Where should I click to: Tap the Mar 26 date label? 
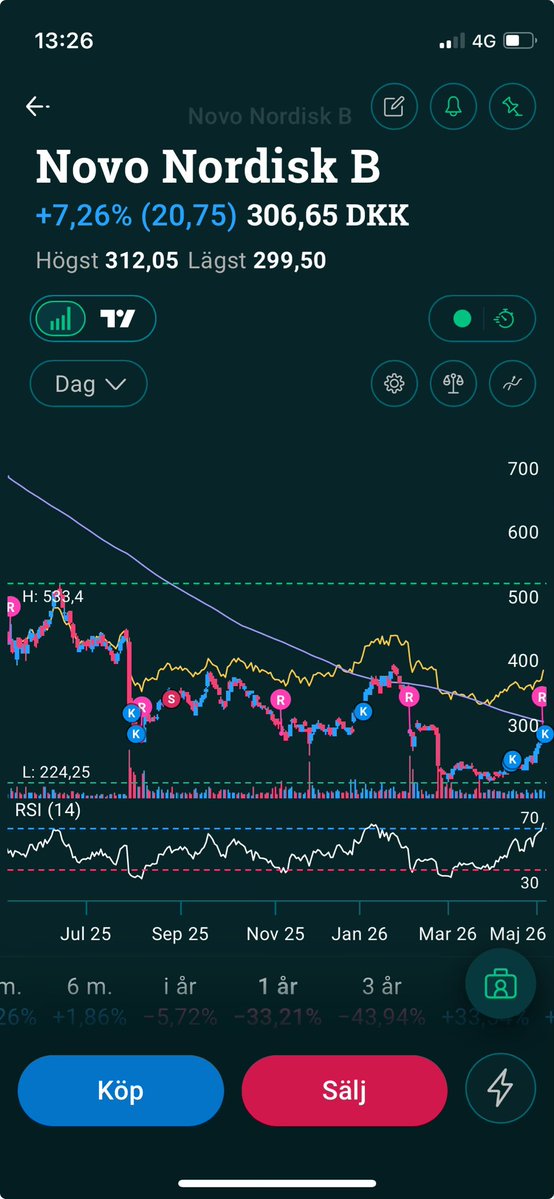[448, 934]
